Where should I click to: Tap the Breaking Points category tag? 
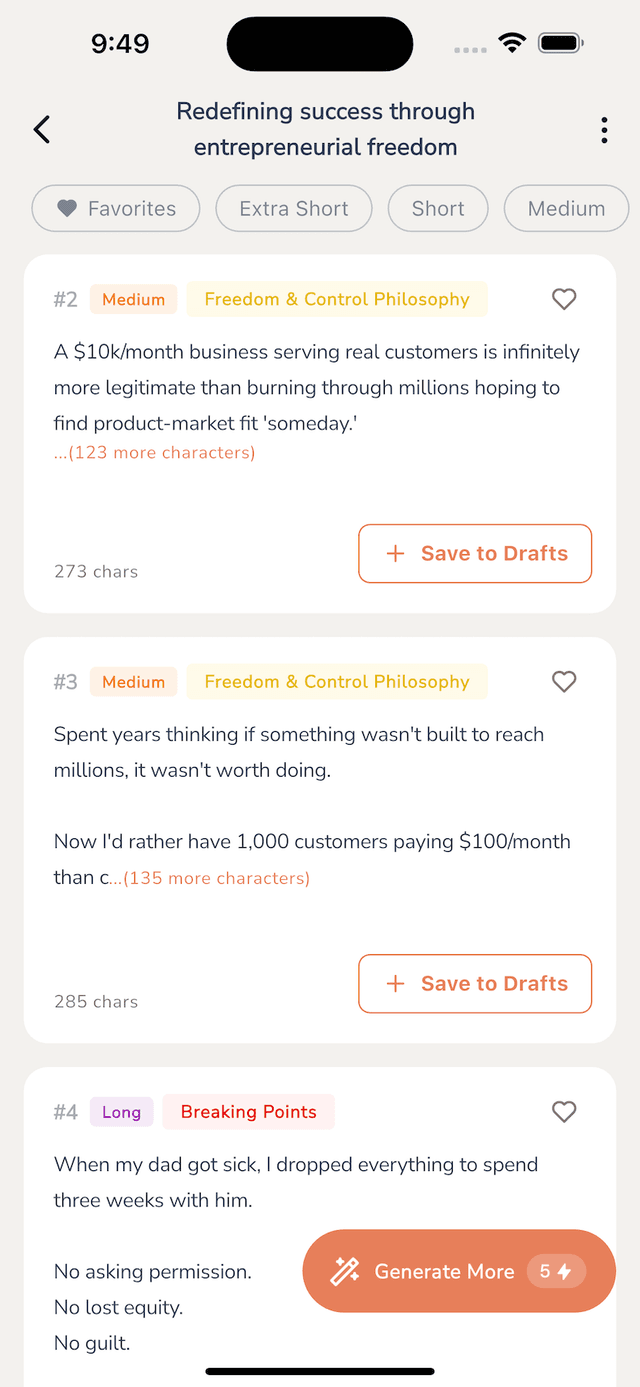tap(248, 1112)
